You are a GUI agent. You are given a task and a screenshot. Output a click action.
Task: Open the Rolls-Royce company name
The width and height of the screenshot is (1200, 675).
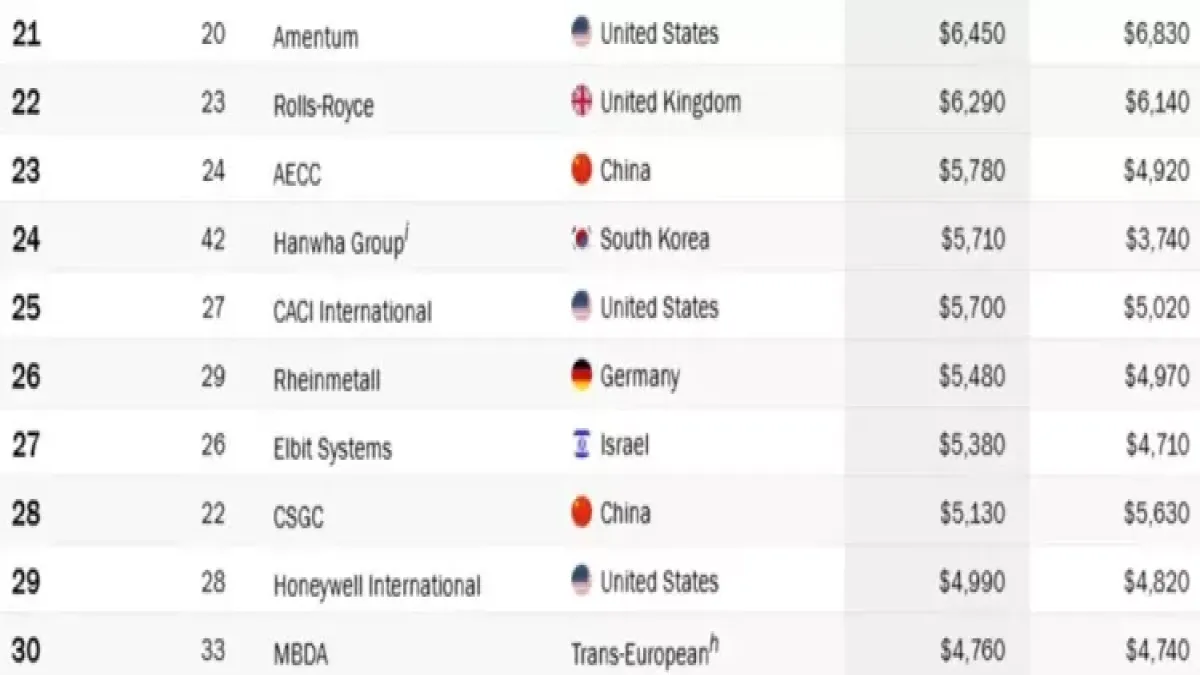(323, 106)
